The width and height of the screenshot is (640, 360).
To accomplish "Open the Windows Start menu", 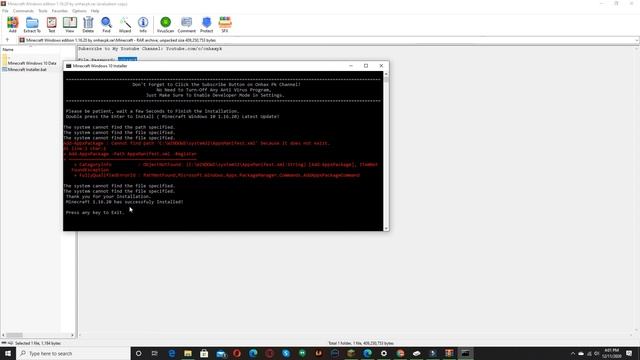I will pyautogui.click(x=8, y=353).
